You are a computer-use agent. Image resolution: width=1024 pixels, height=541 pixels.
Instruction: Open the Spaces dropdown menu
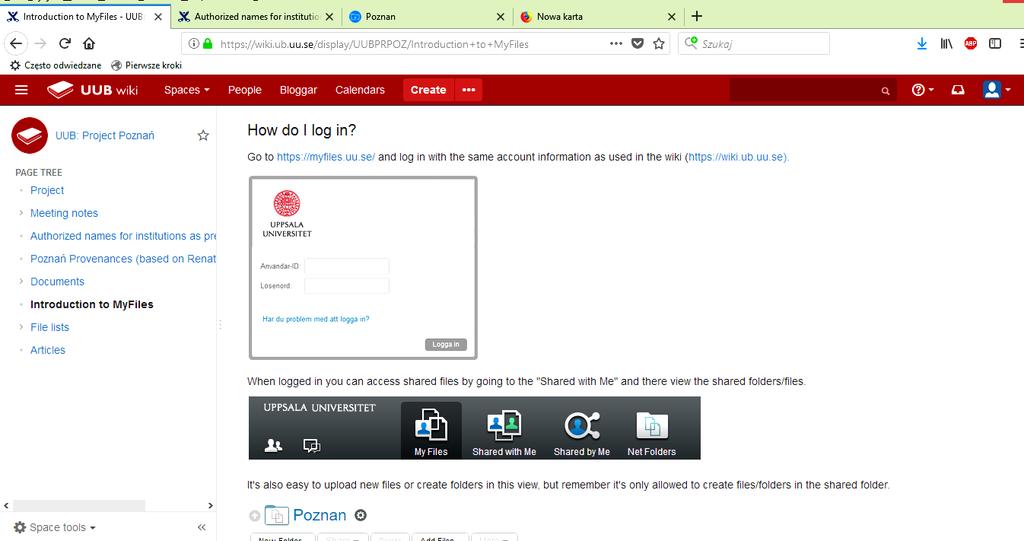(187, 90)
